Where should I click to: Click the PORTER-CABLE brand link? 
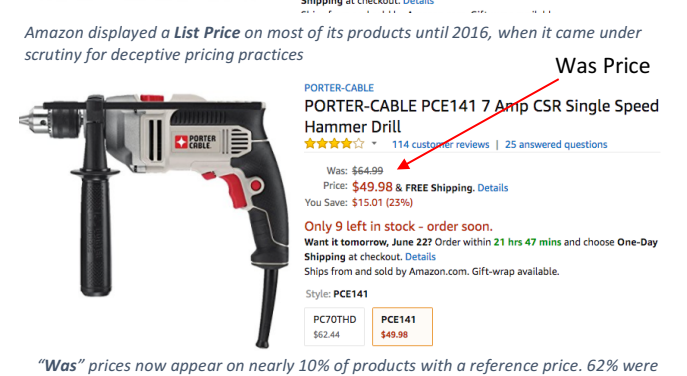[x=339, y=88]
